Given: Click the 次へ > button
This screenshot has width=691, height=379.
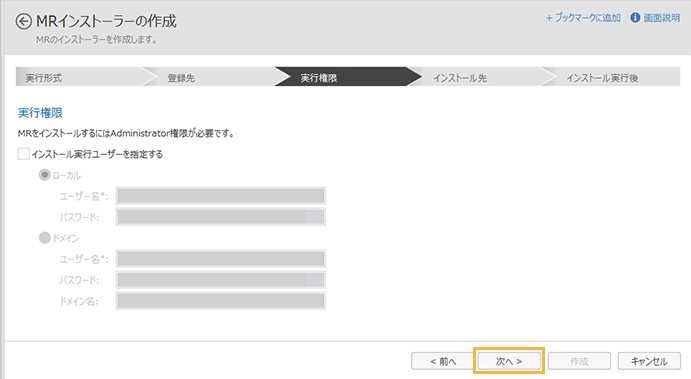Looking at the screenshot, I should coord(509,361).
